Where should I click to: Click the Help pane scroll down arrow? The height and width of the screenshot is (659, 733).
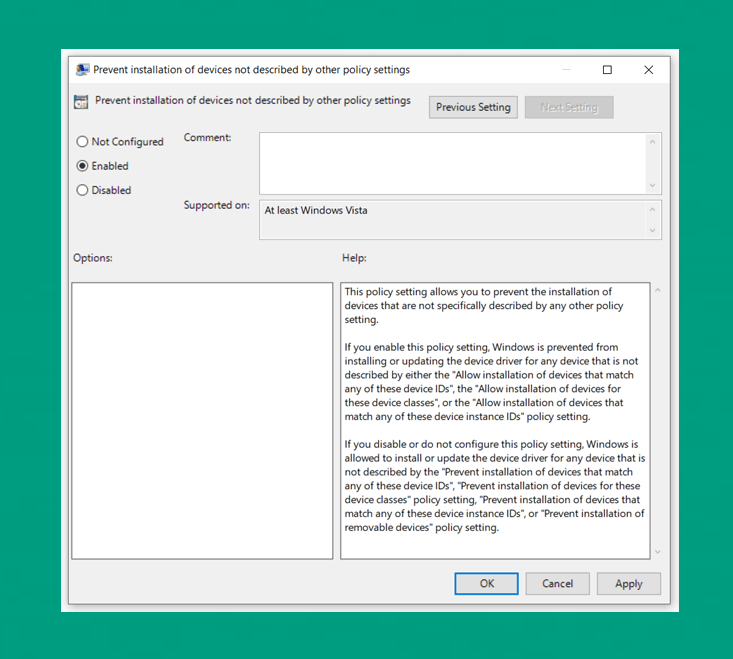657,552
